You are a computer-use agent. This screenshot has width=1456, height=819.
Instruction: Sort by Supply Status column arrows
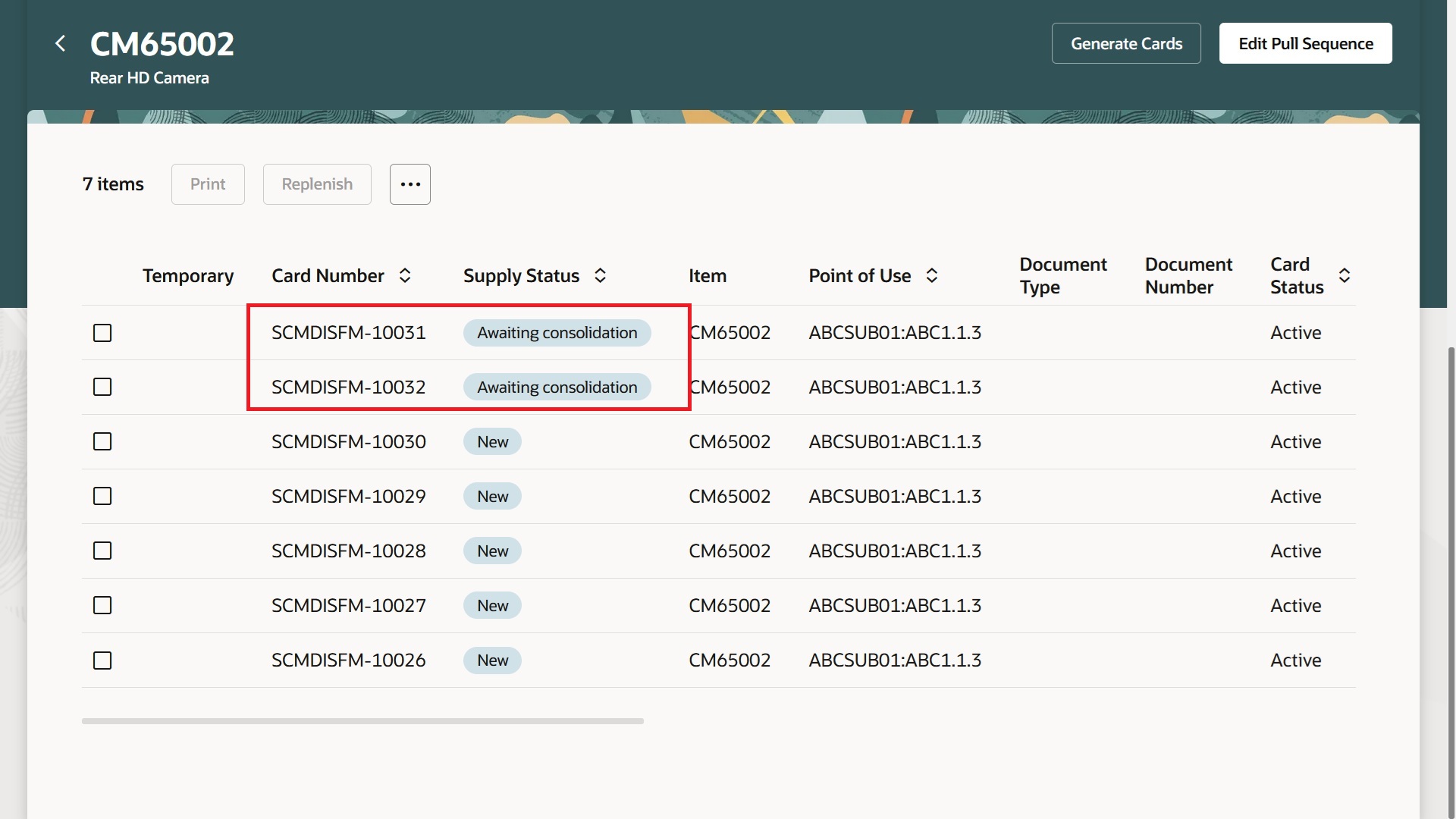tap(600, 276)
